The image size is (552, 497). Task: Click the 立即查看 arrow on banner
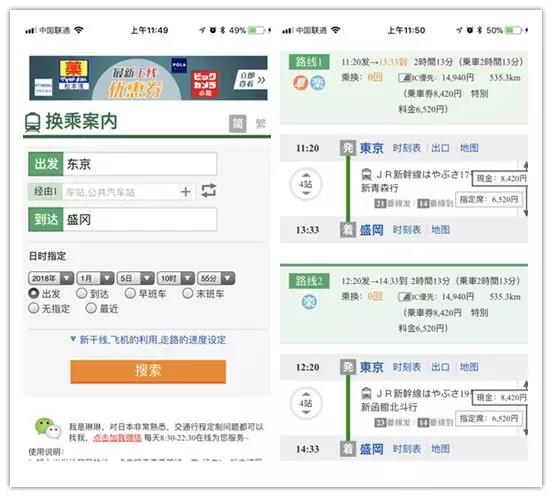pyautogui.click(x=252, y=80)
